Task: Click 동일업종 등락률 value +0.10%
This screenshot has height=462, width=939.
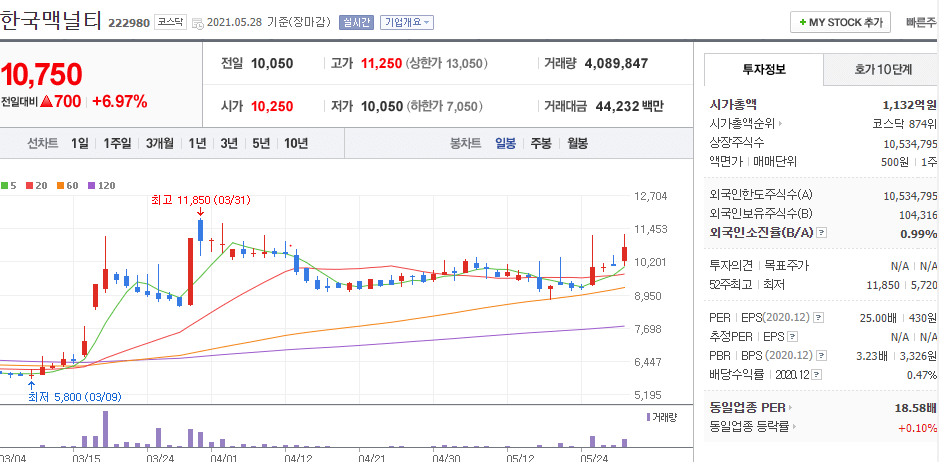Action: point(917,427)
